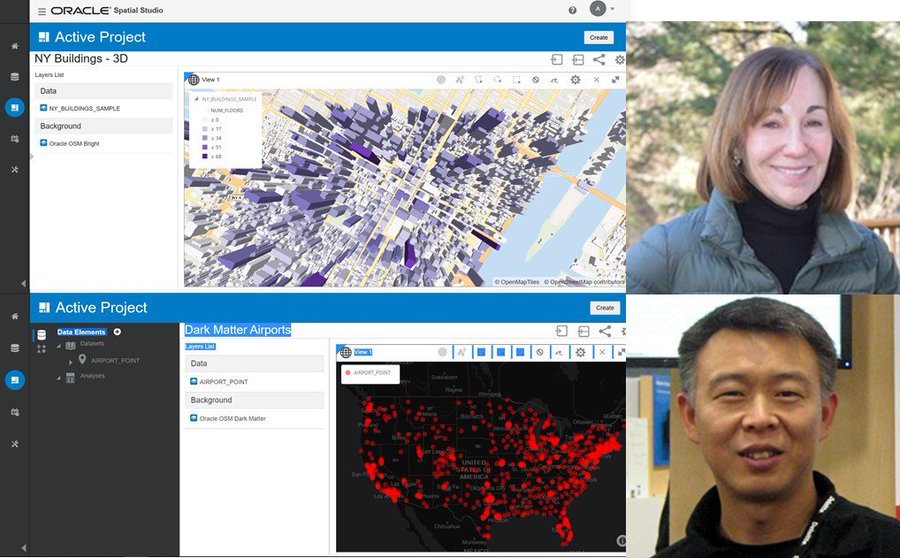Click the Dark Matter Airports project title

point(238,330)
